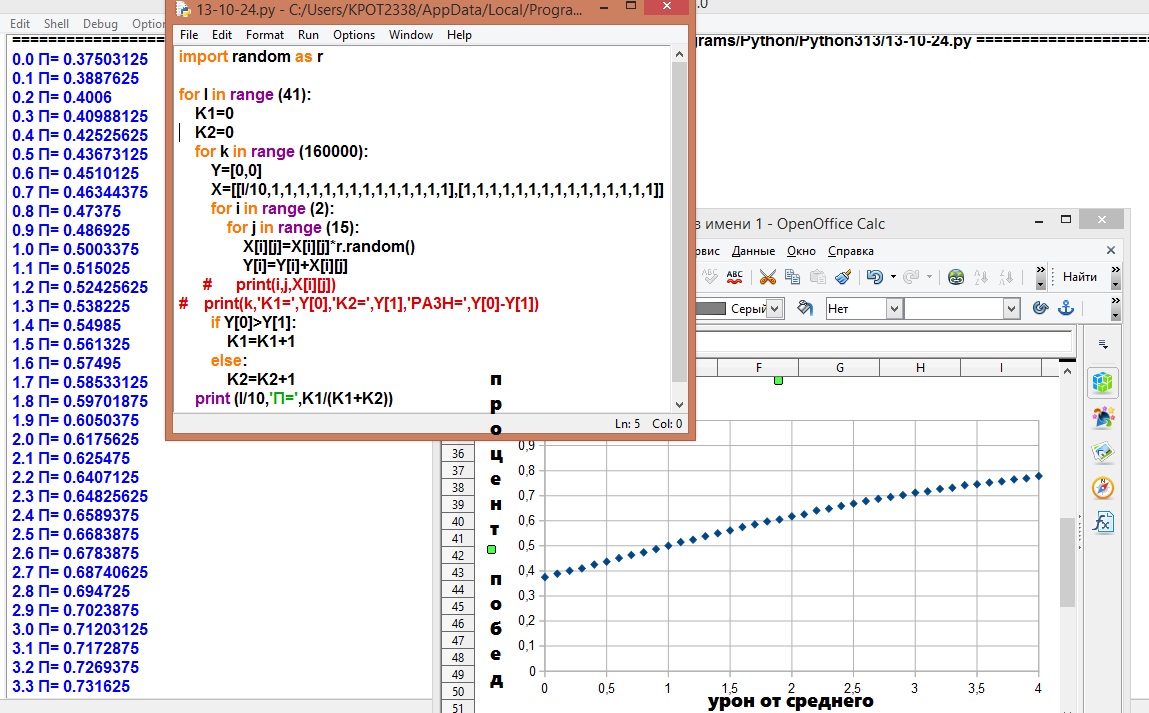Viewport: 1149px width, 713px height.
Task: Select the Format Paintbrush tool
Action: coord(843,277)
